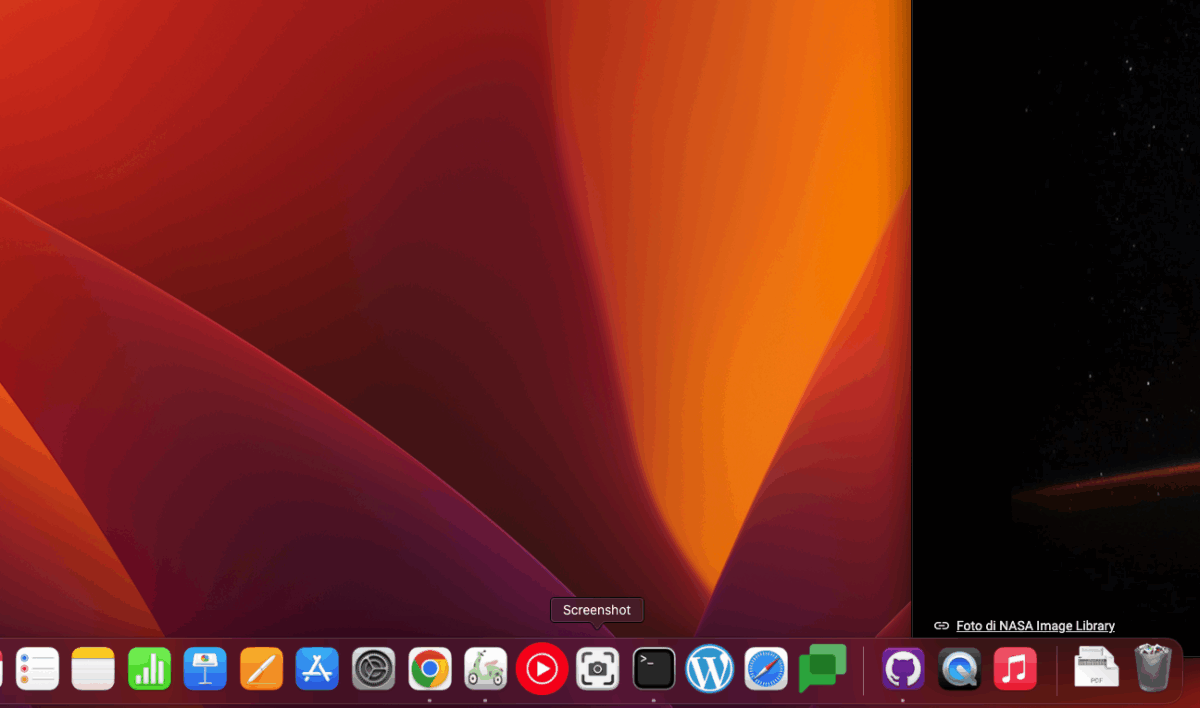1200x708 pixels.
Task: Follow the Foto di NASA Image Library link
Action: pyautogui.click(x=1035, y=626)
